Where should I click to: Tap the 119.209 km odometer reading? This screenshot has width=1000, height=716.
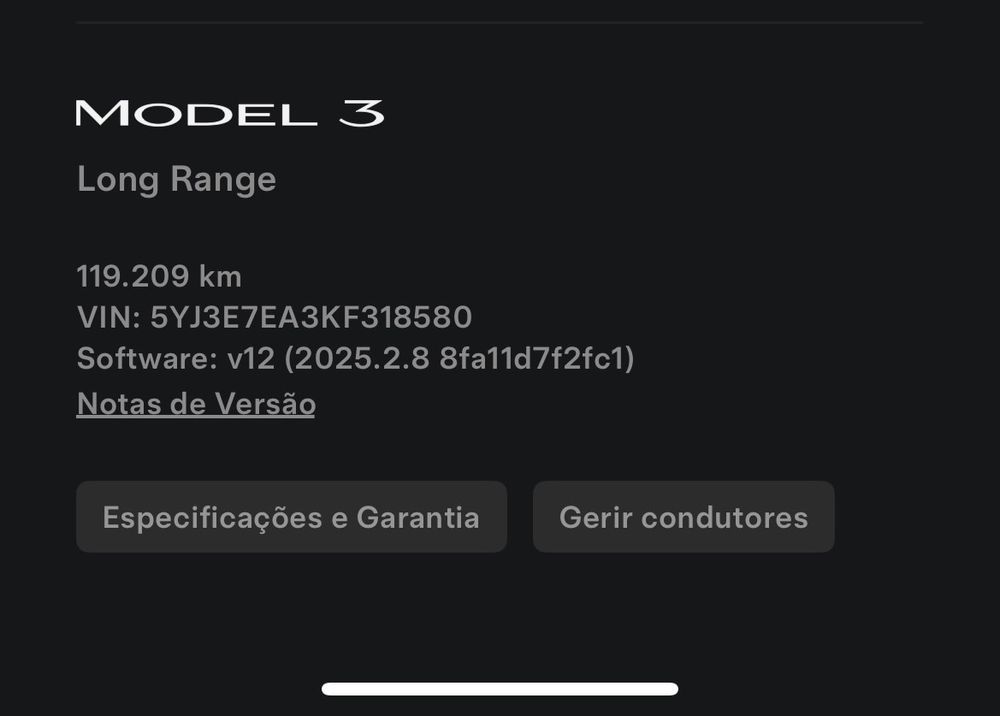coord(159,276)
